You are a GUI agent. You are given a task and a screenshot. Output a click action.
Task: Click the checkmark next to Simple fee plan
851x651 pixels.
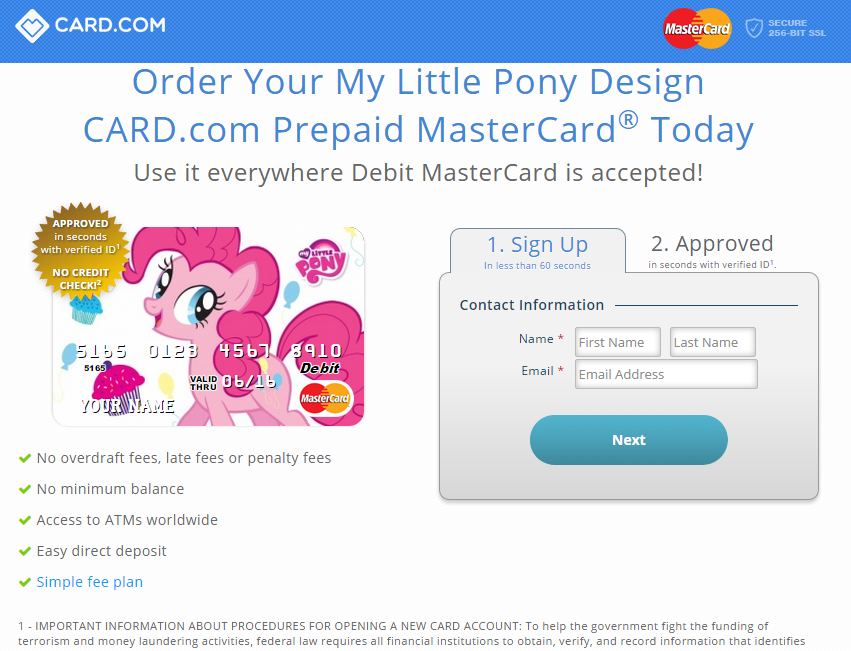[x=25, y=582]
